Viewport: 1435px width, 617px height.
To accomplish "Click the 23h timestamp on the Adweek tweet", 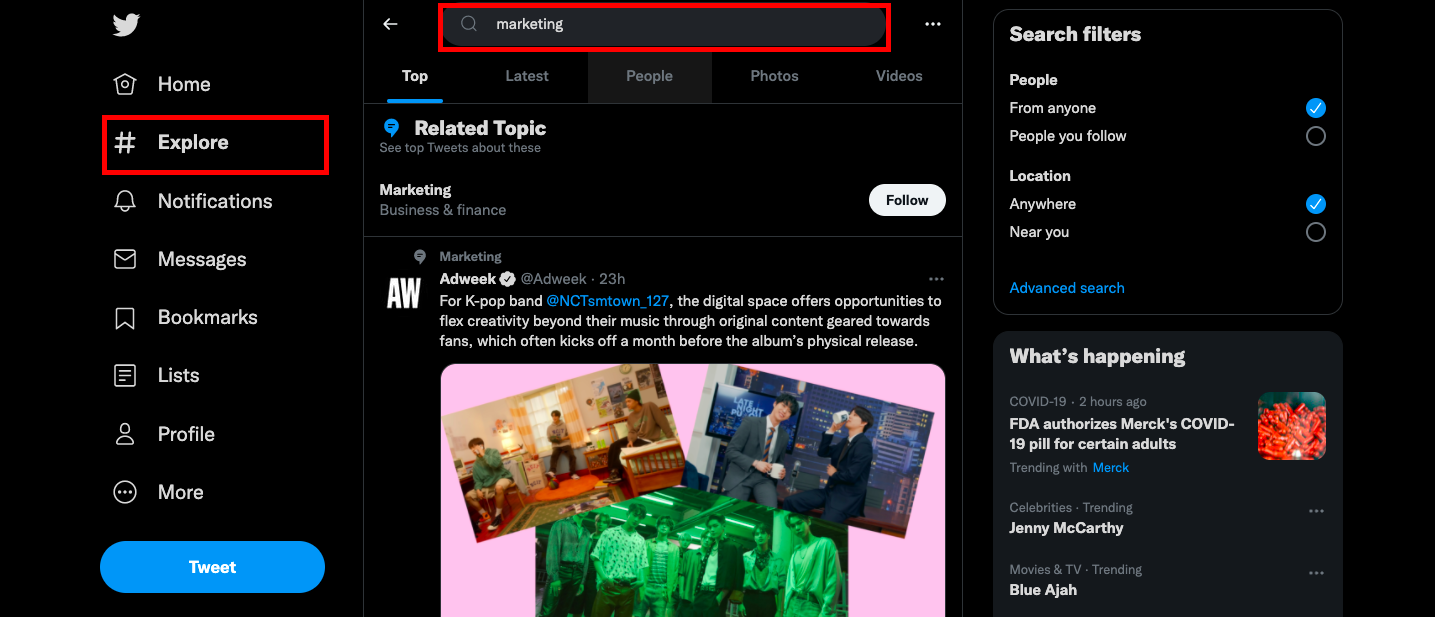I will (x=612, y=279).
